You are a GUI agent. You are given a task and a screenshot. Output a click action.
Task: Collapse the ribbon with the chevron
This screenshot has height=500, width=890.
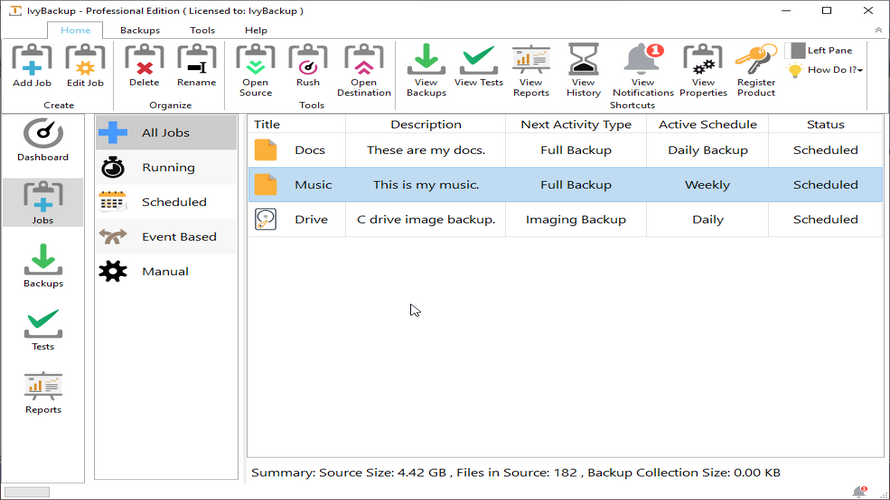[x=878, y=30]
